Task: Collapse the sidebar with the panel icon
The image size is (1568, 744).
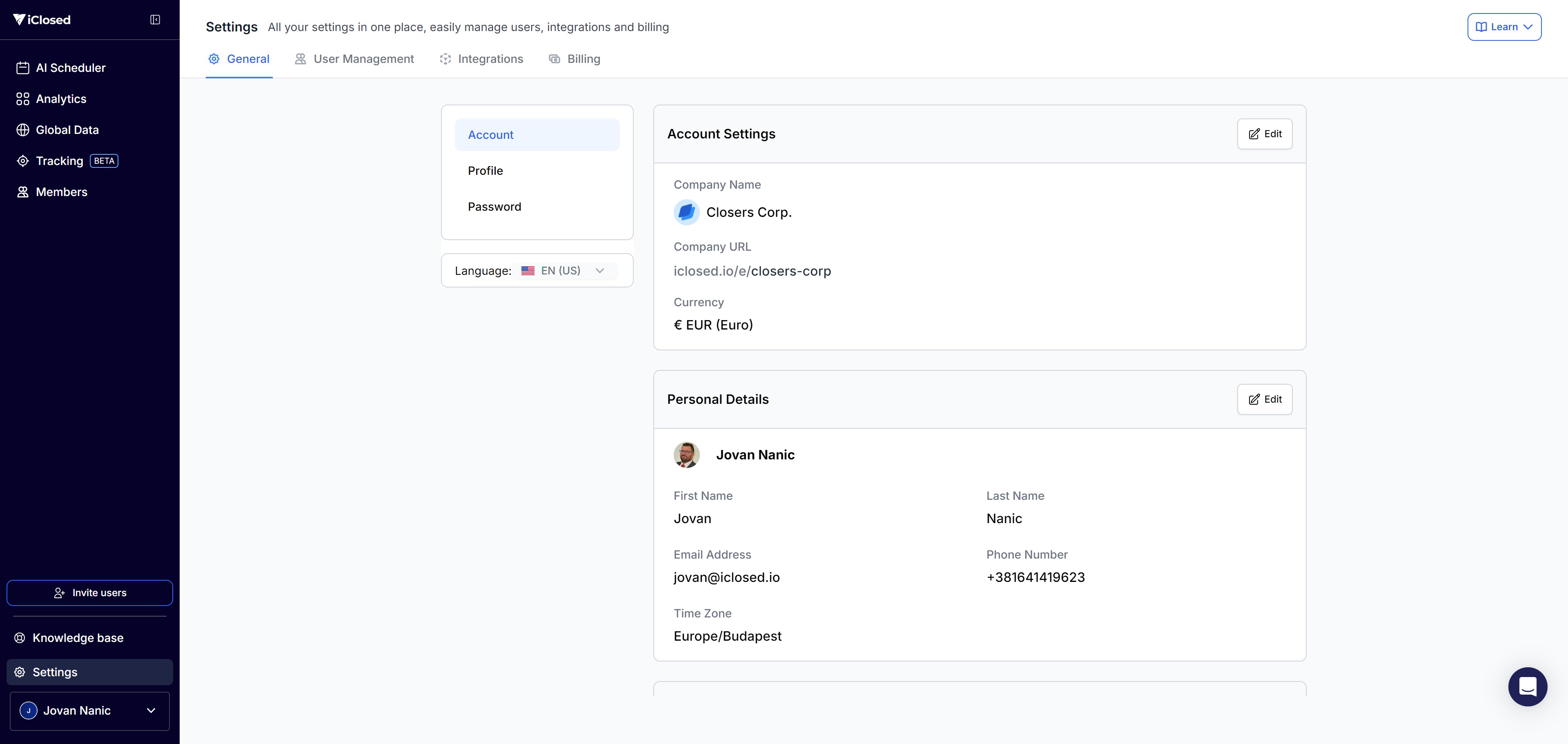Action: tap(155, 20)
